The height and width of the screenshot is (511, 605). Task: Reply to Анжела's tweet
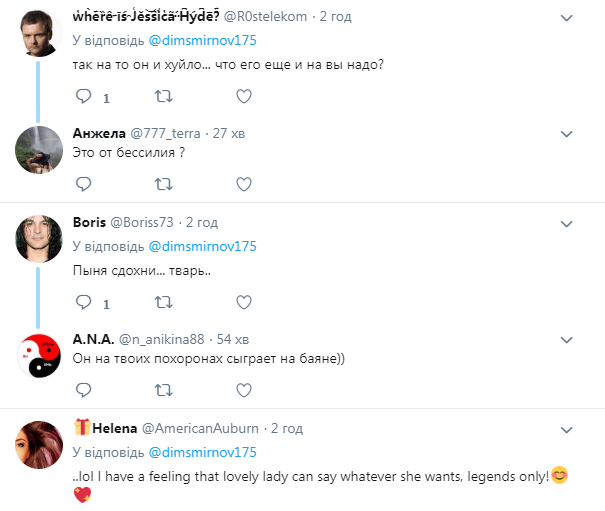[84, 184]
